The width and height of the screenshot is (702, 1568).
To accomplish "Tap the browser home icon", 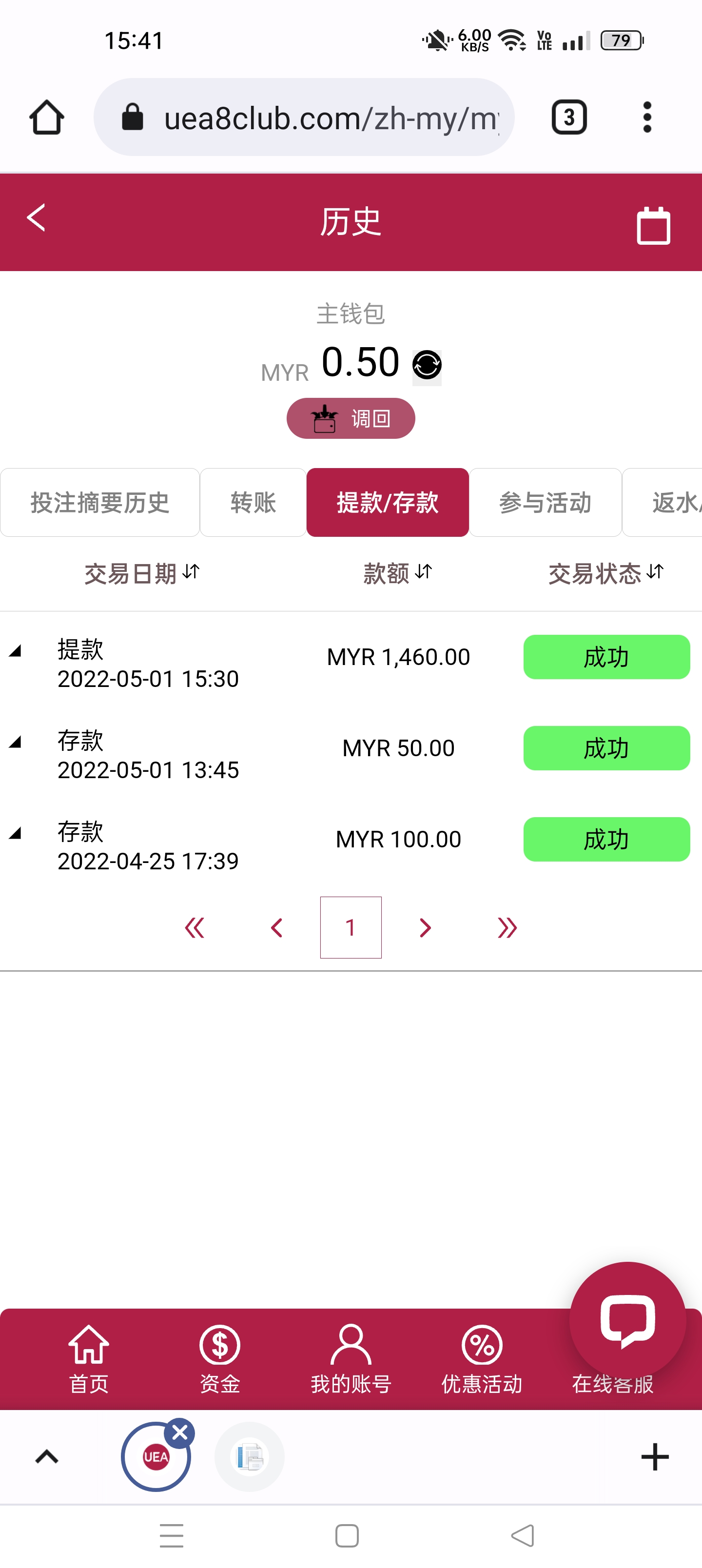I will pos(47,118).
